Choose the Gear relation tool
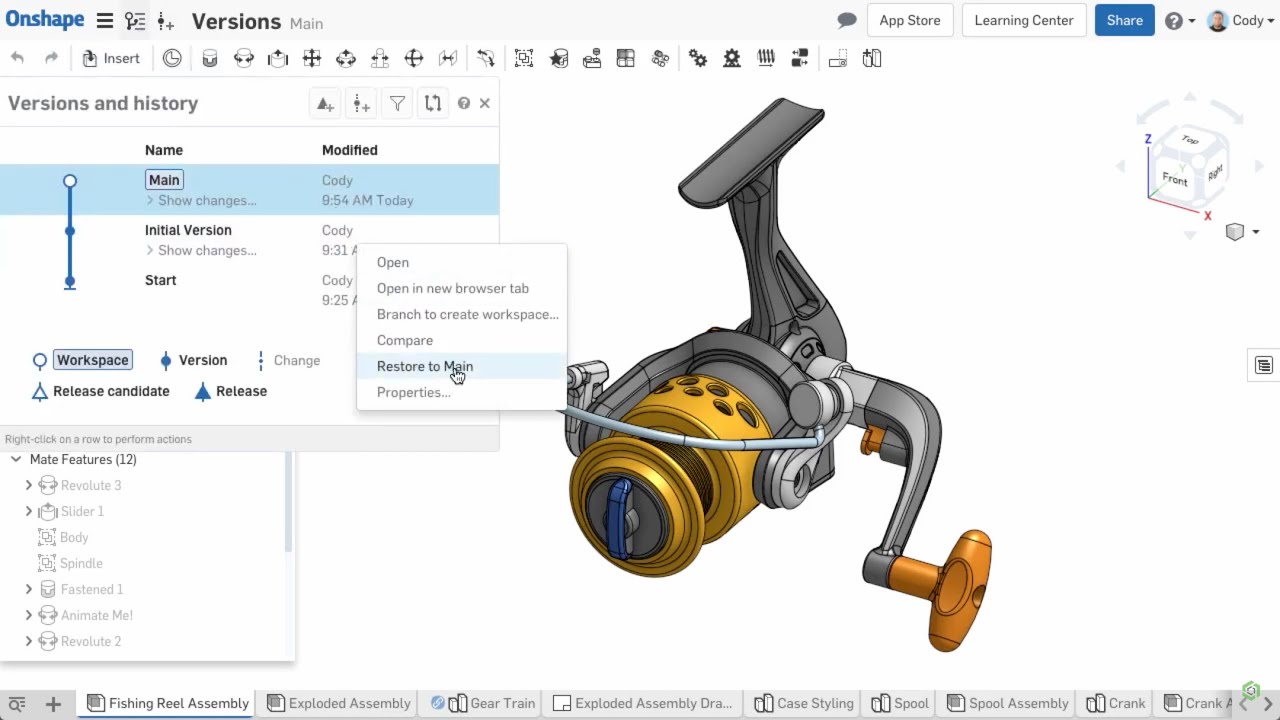 [698, 59]
